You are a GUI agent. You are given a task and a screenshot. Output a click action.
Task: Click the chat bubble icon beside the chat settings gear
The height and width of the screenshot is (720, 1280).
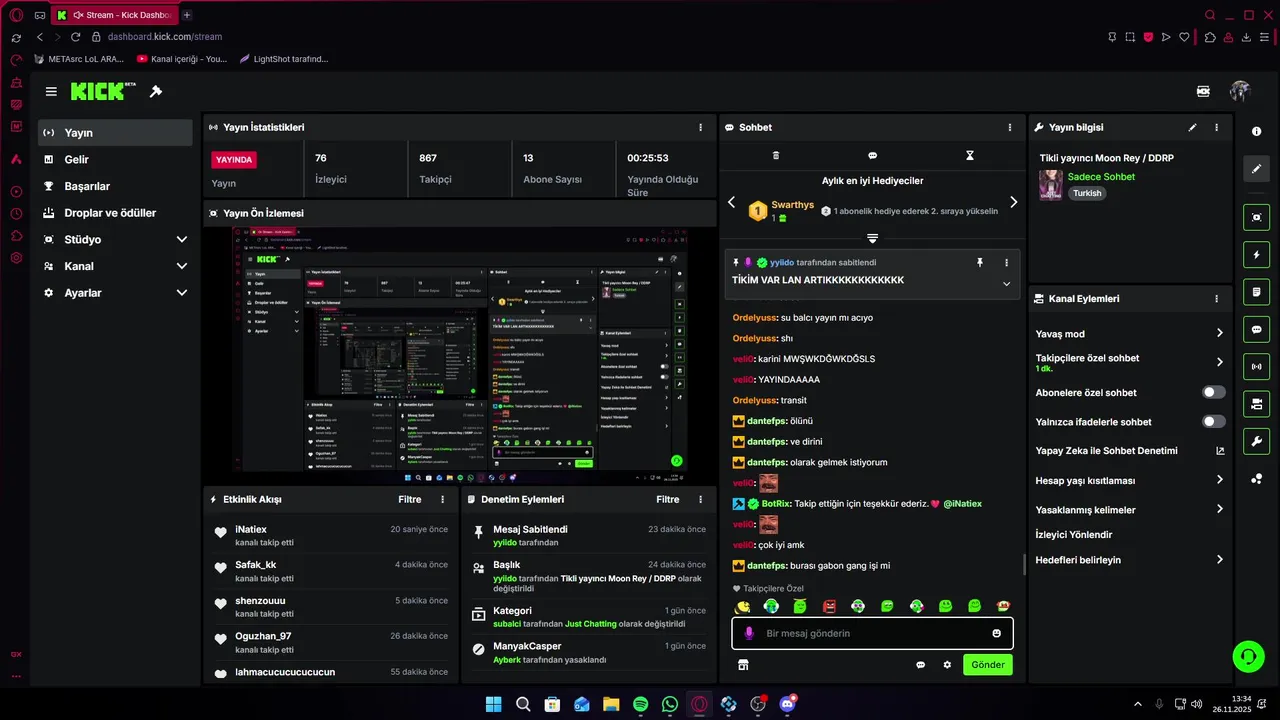[x=921, y=665]
